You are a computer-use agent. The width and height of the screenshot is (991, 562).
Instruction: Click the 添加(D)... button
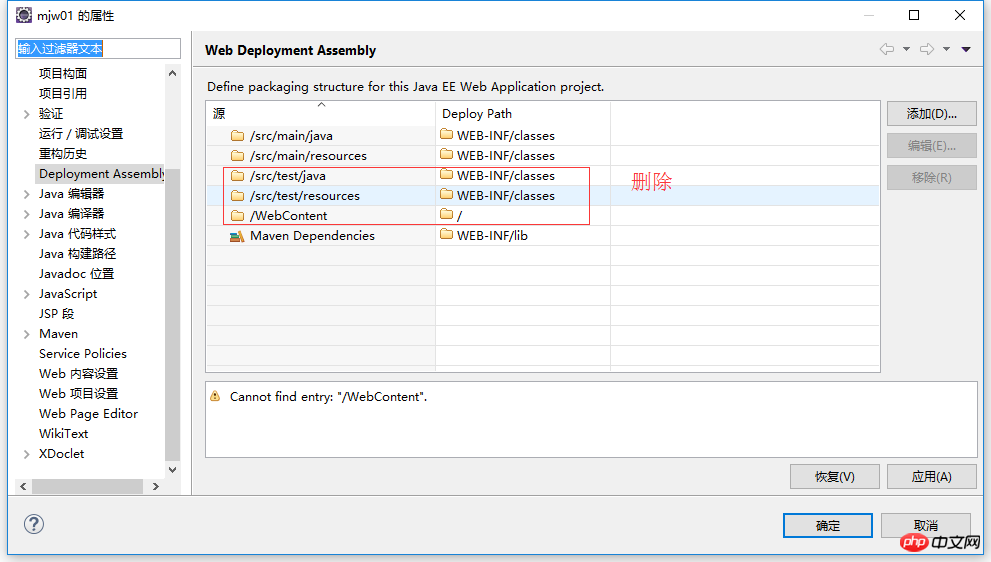coord(931,114)
